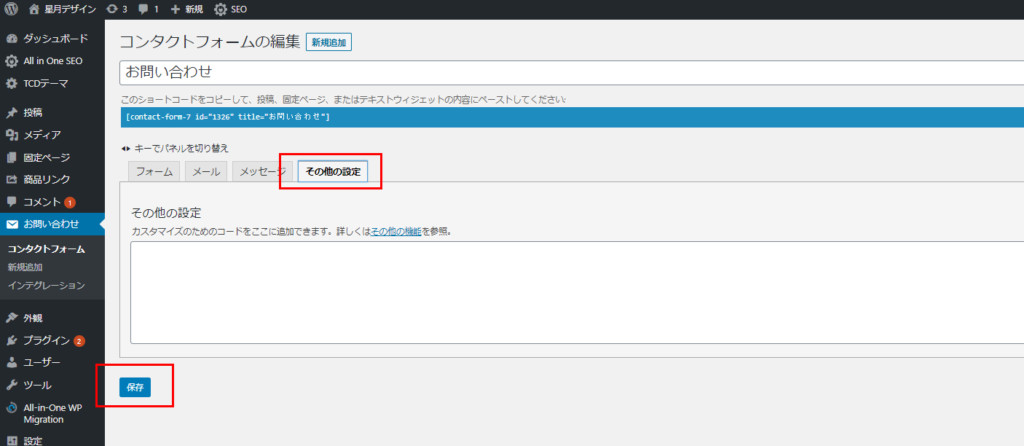The height and width of the screenshot is (446, 1024).
Task: Switch to メッセージ tab
Action: (x=263, y=172)
